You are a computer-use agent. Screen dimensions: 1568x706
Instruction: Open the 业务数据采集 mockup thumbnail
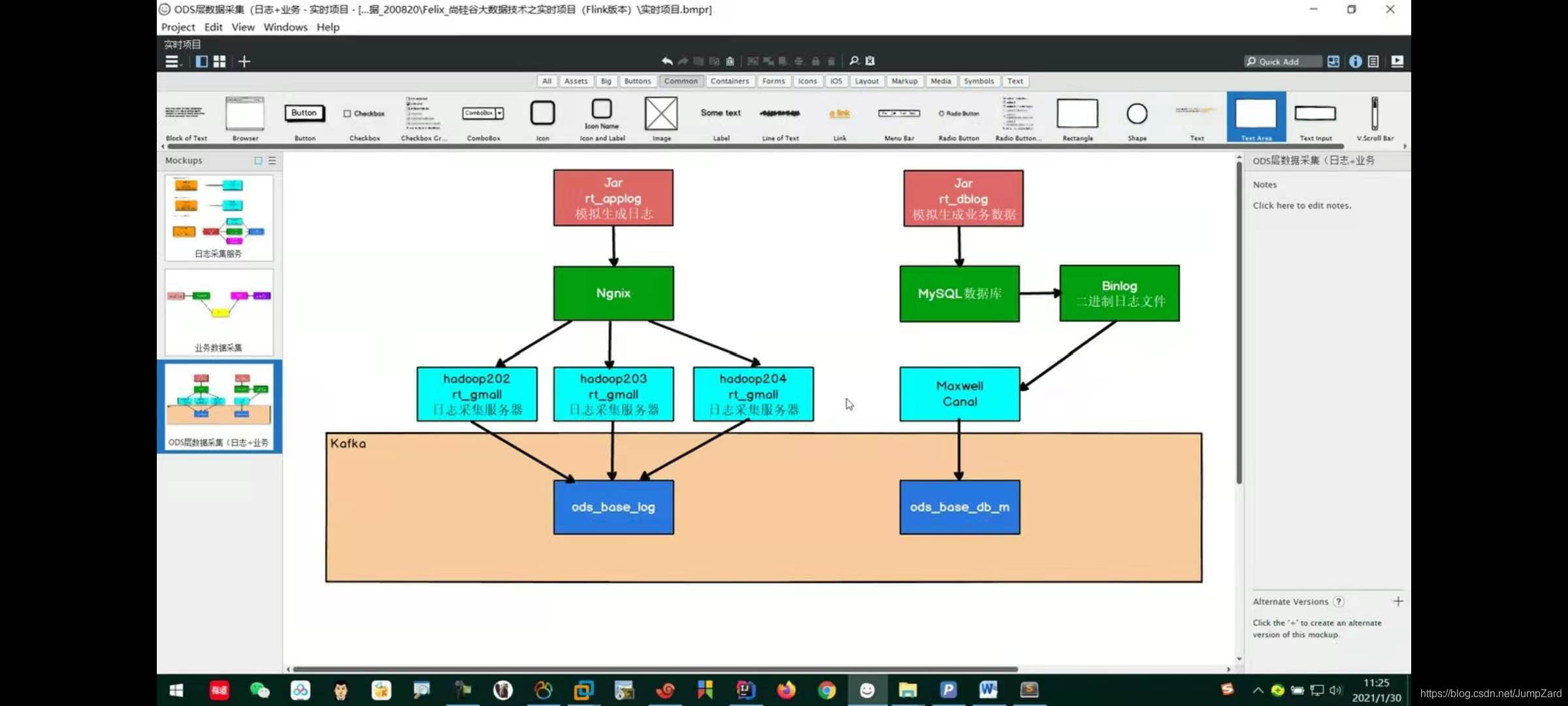(x=219, y=312)
